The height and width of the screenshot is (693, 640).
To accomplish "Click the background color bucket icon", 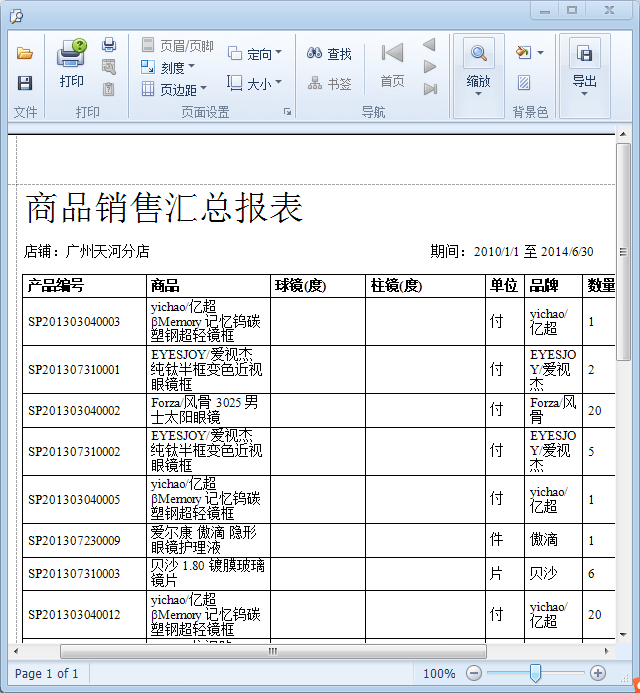I will 524,53.
